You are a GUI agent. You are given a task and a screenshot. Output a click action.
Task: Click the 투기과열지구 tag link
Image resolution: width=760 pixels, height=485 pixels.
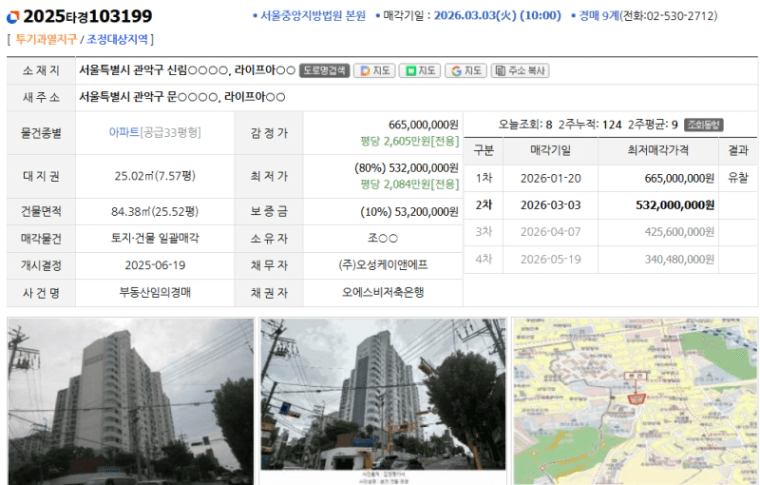[x=44, y=39]
